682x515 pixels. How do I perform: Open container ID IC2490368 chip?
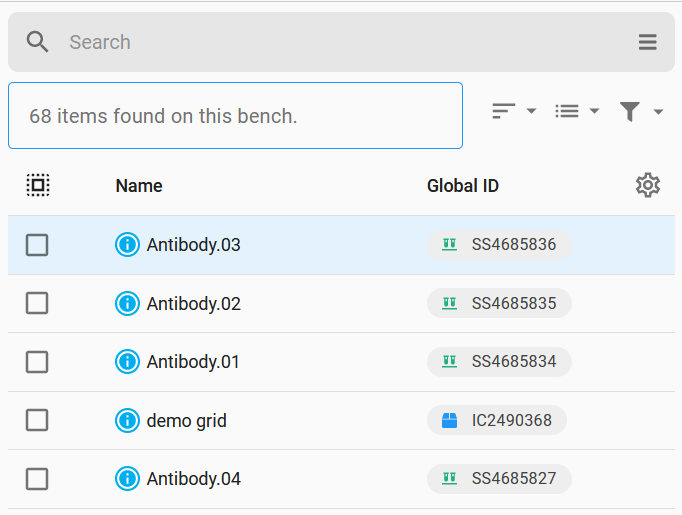click(497, 421)
